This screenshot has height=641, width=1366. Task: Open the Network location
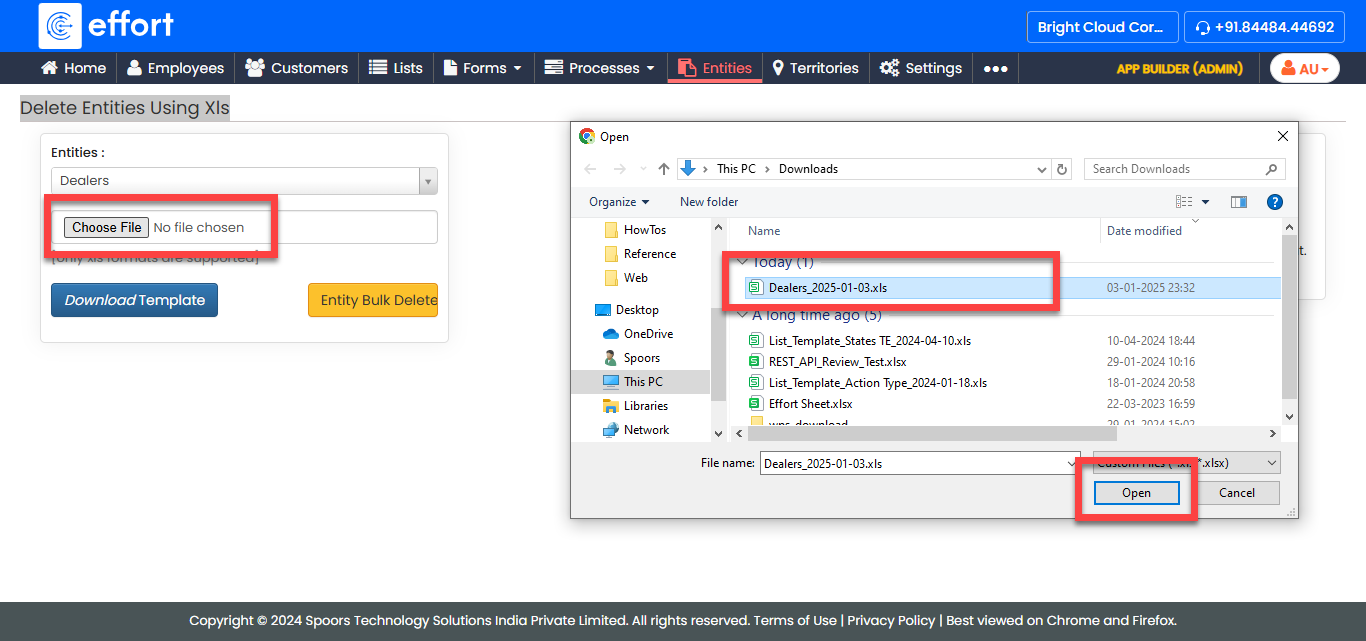[646, 430]
